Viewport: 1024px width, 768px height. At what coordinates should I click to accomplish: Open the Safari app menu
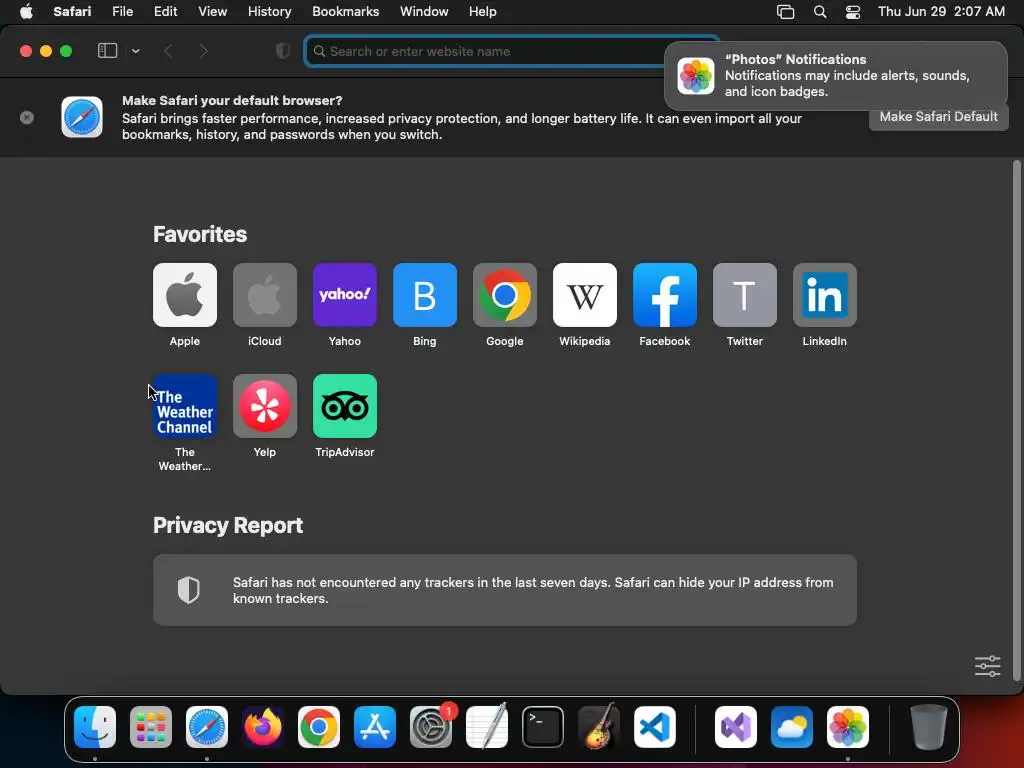[x=72, y=12]
